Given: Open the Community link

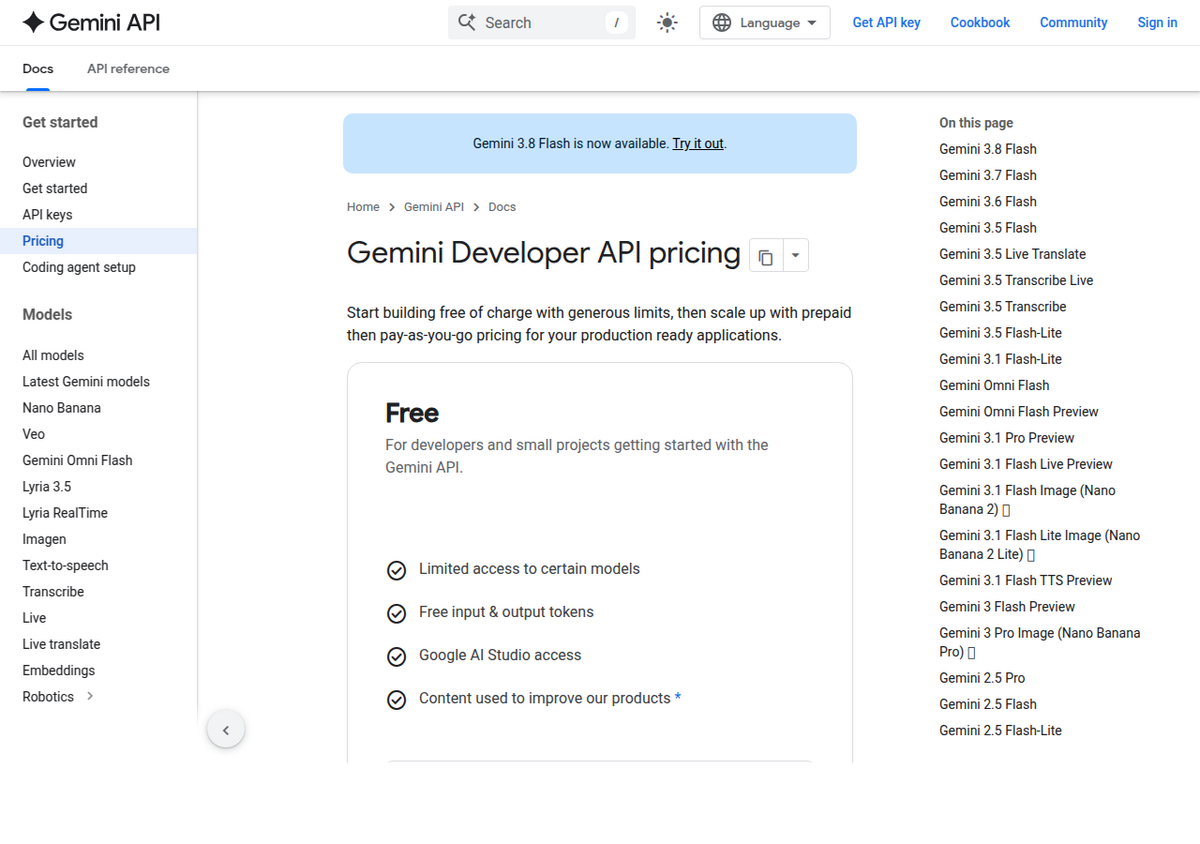Looking at the screenshot, I should [1073, 22].
